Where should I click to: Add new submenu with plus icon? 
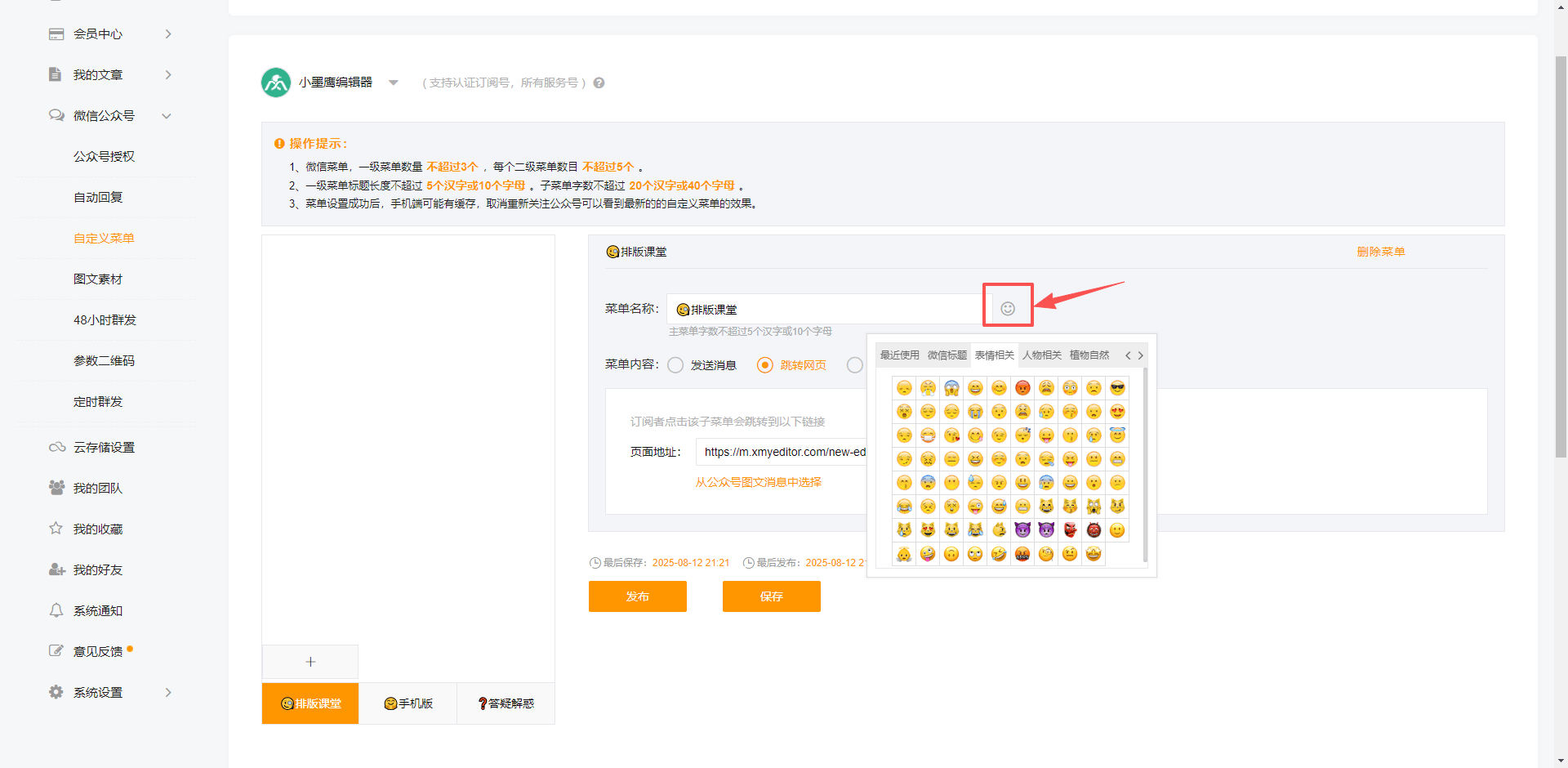pyautogui.click(x=310, y=662)
